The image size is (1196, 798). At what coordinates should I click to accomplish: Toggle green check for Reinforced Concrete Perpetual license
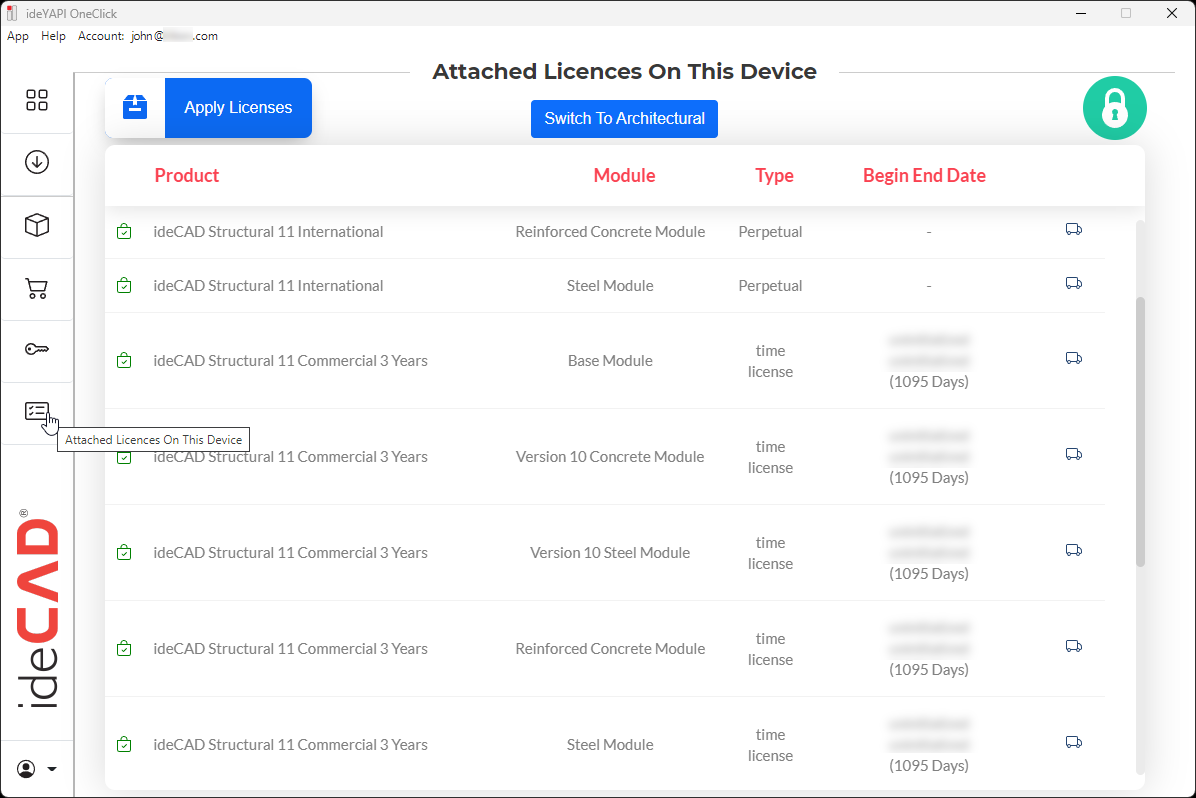point(124,232)
